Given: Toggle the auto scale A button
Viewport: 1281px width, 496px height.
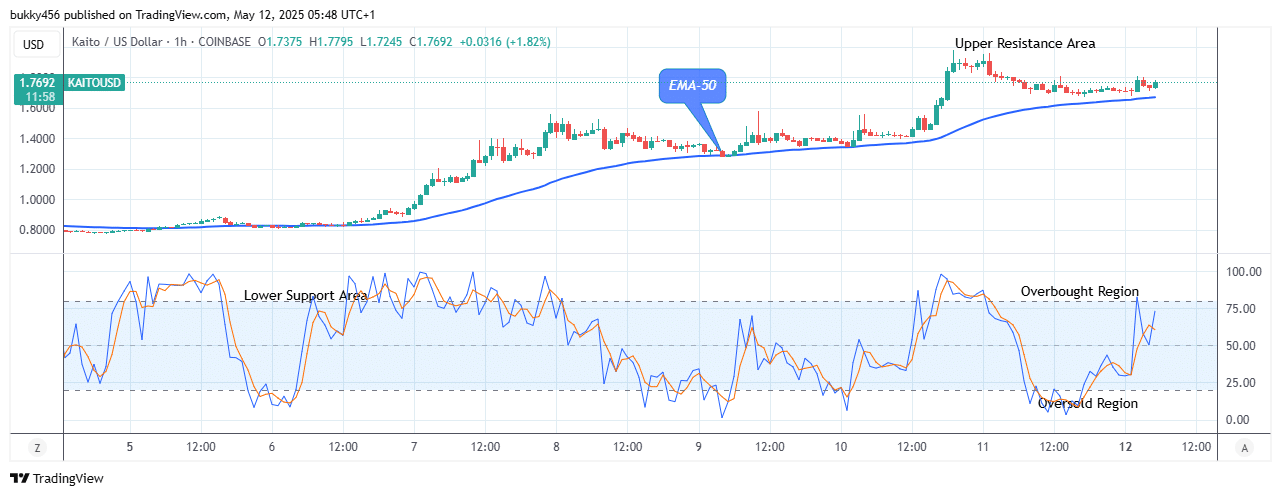Looking at the screenshot, I should pyautogui.click(x=1244, y=448).
